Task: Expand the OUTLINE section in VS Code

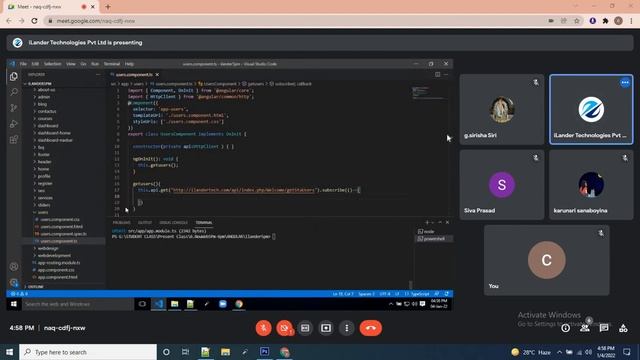Action: pos(36,287)
